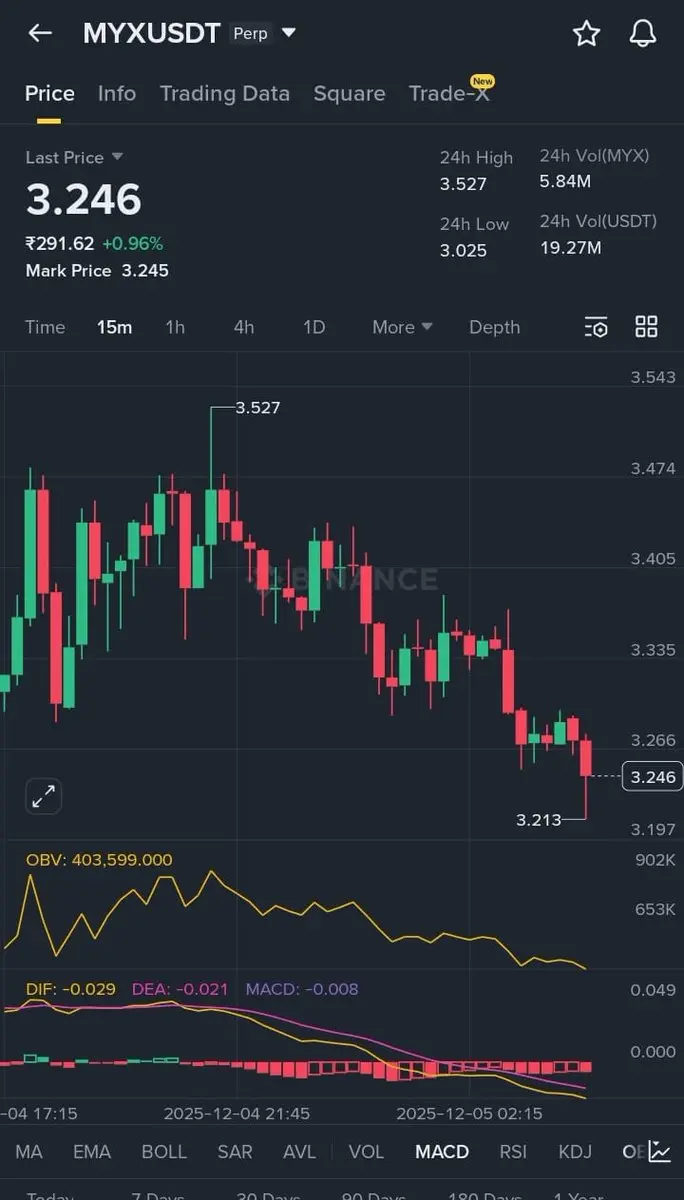
Task: Show the Depth chart
Action: [495, 327]
